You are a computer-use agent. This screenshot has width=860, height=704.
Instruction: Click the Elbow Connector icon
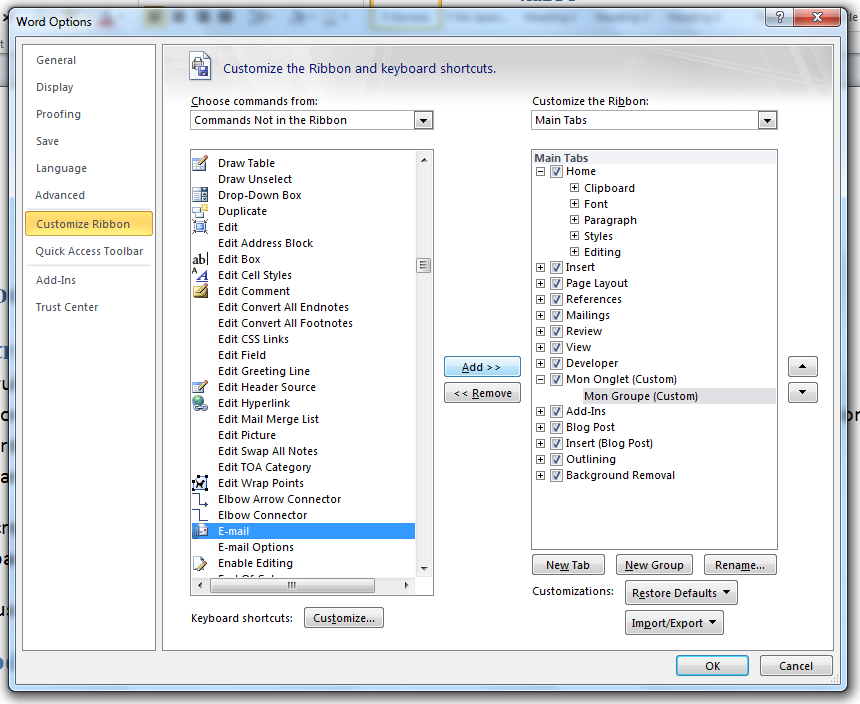click(x=200, y=515)
